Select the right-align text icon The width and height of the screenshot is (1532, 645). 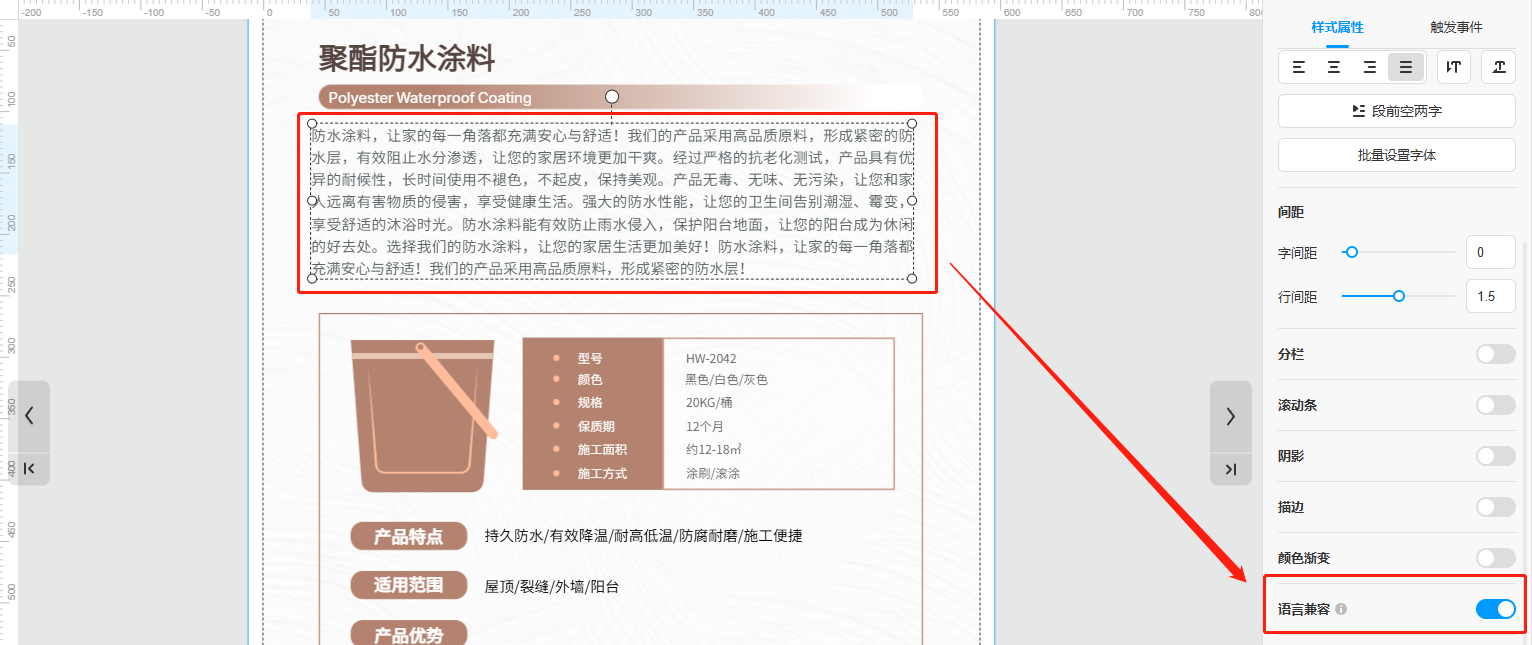coord(1370,67)
